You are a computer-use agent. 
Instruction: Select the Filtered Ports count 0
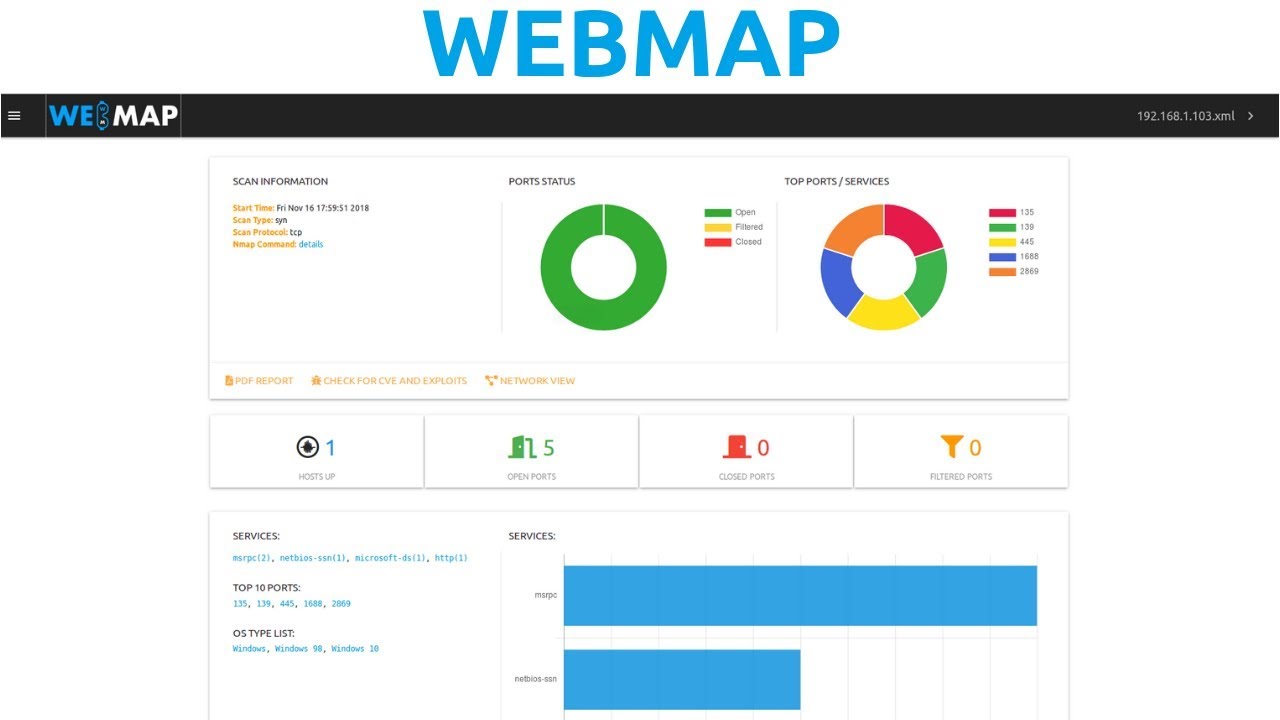click(975, 448)
